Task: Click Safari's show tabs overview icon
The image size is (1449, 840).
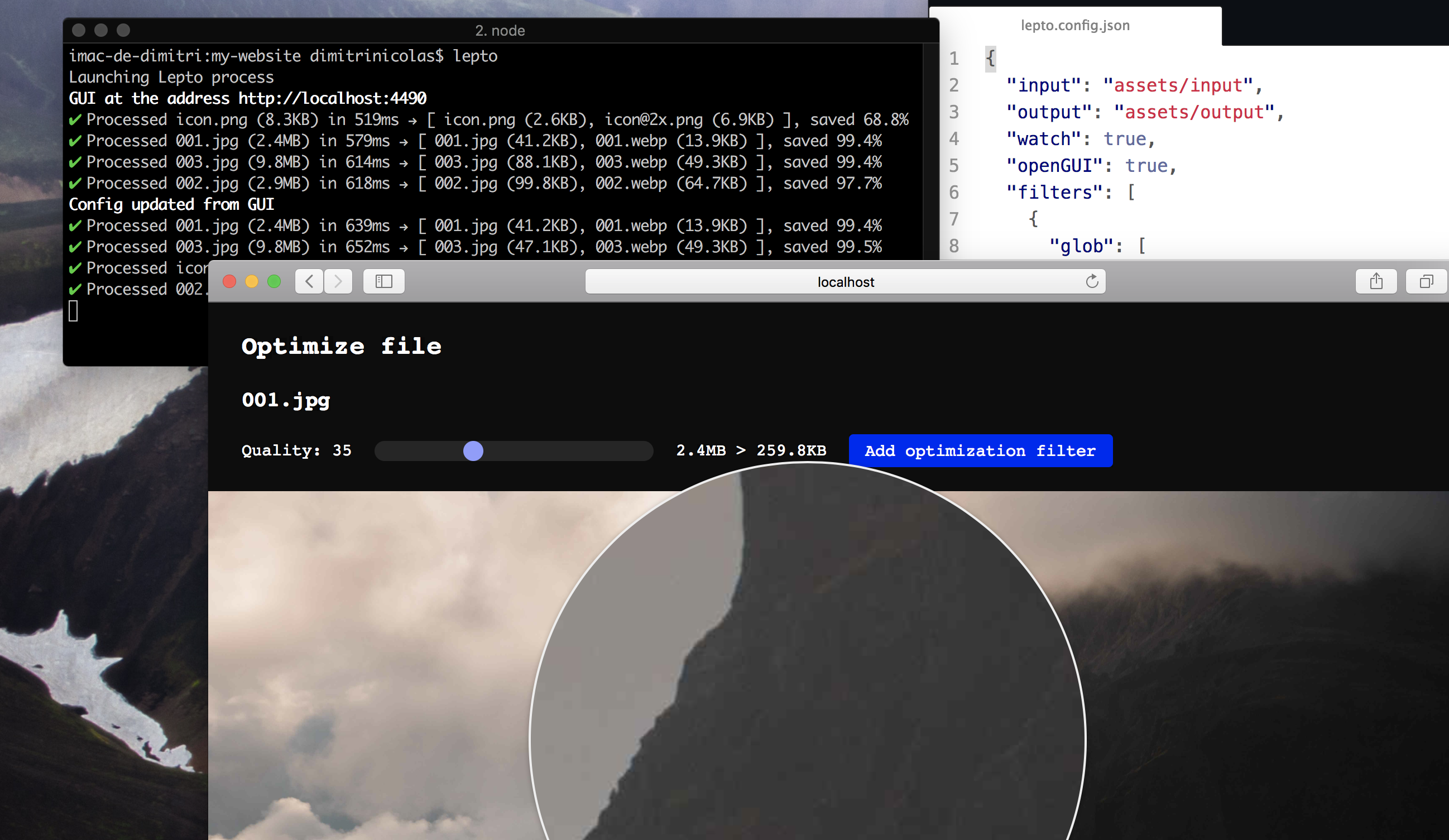Action: coord(1426,281)
